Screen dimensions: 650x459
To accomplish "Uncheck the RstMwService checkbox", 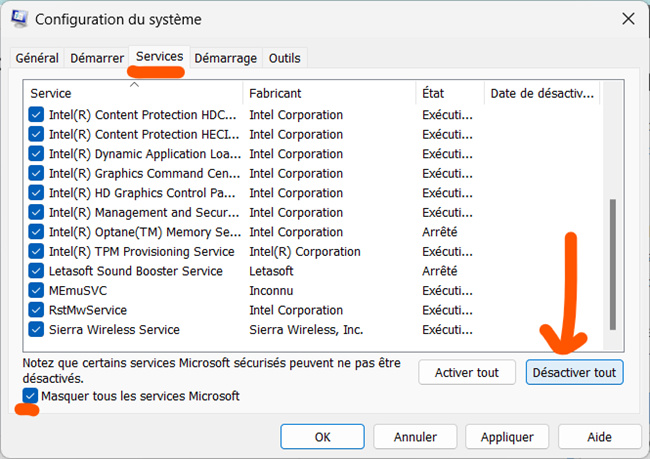I will pos(36,310).
